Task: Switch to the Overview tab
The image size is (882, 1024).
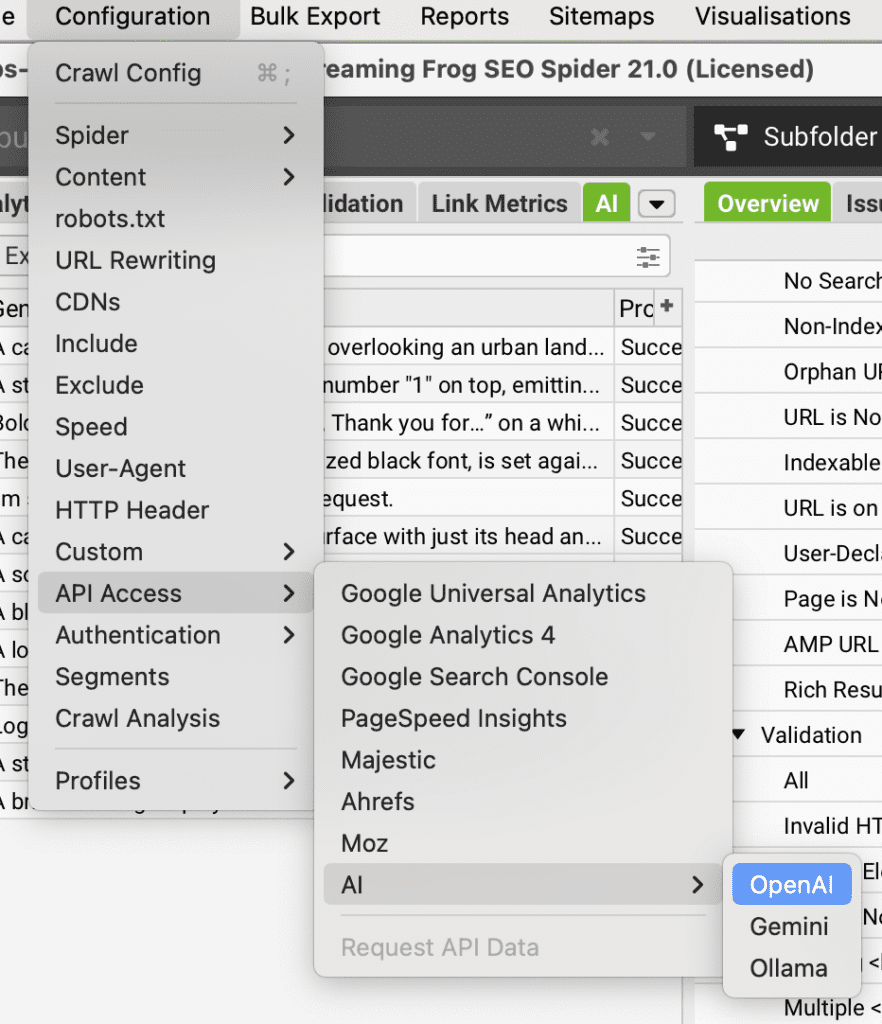Action: [767, 204]
